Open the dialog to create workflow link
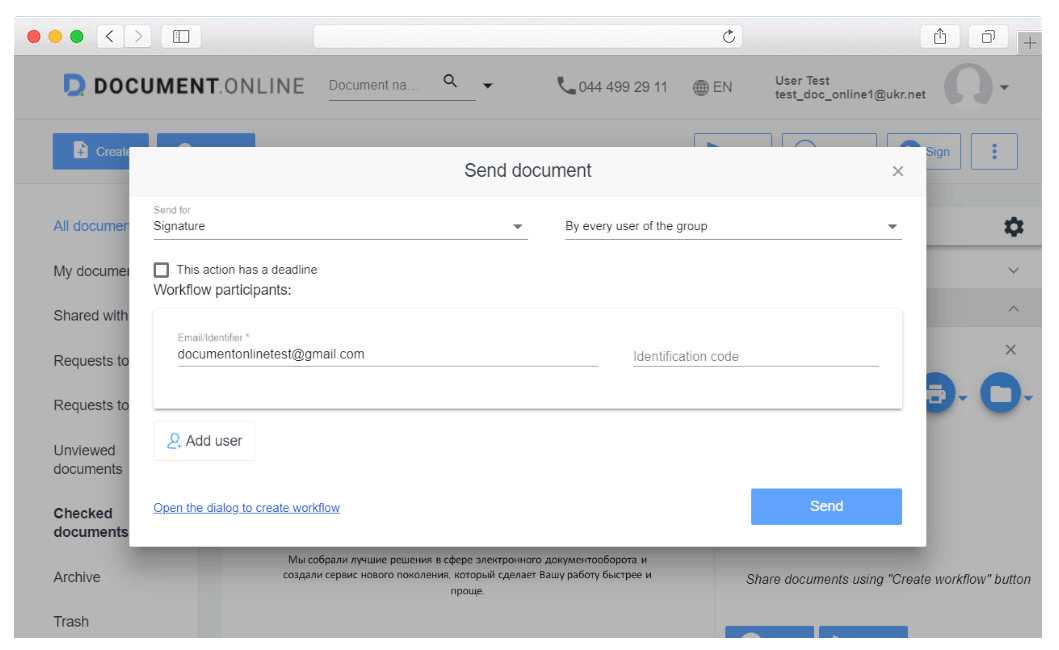Image resolution: width=1059 pixels, height=650 pixels. (x=246, y=508)
